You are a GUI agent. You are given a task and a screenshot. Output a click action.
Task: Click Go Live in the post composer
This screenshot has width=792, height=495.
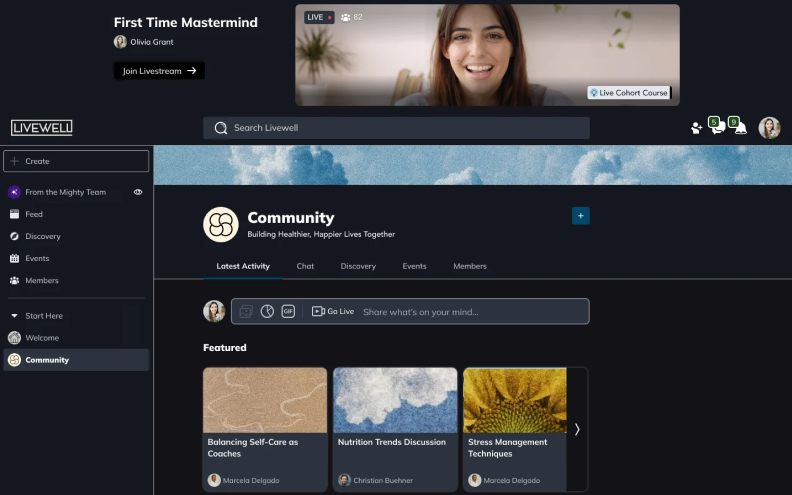click(x=333, y=311)
